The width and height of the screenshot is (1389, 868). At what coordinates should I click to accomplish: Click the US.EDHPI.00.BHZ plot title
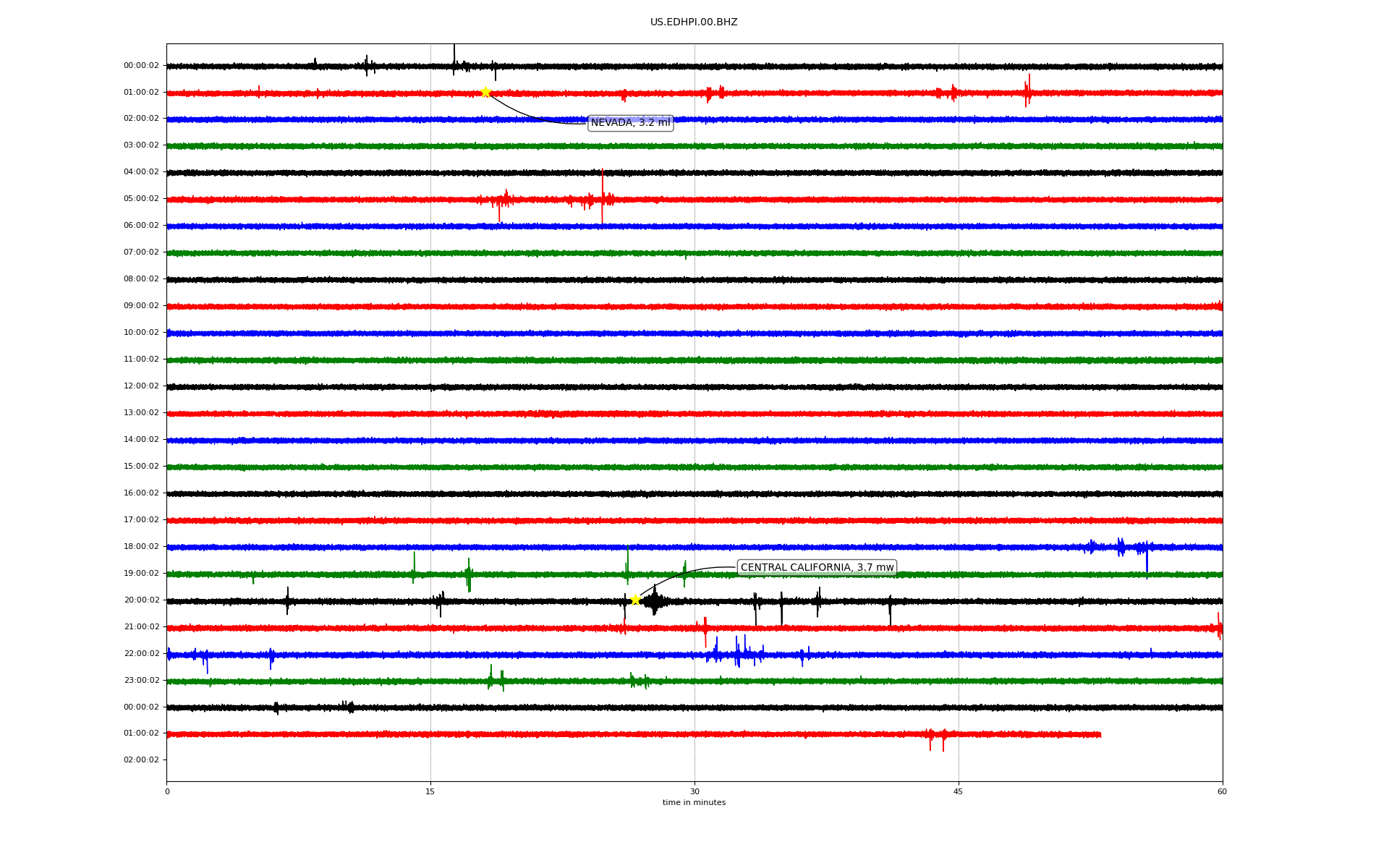694,22
